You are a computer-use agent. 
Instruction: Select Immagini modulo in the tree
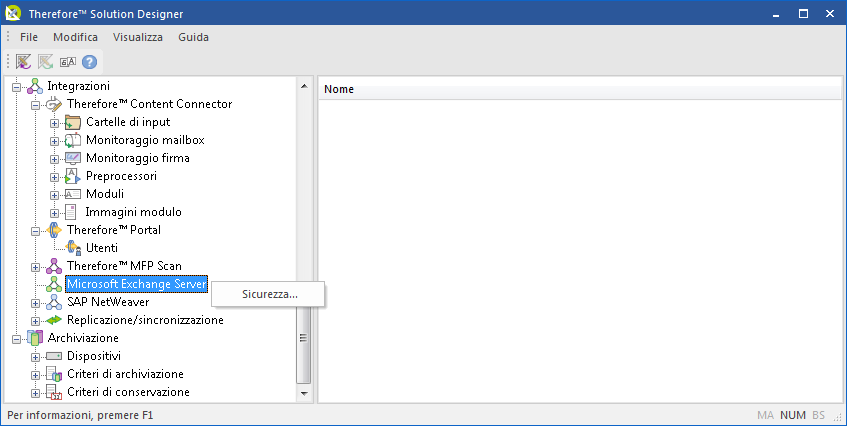(x=133, y=212)
